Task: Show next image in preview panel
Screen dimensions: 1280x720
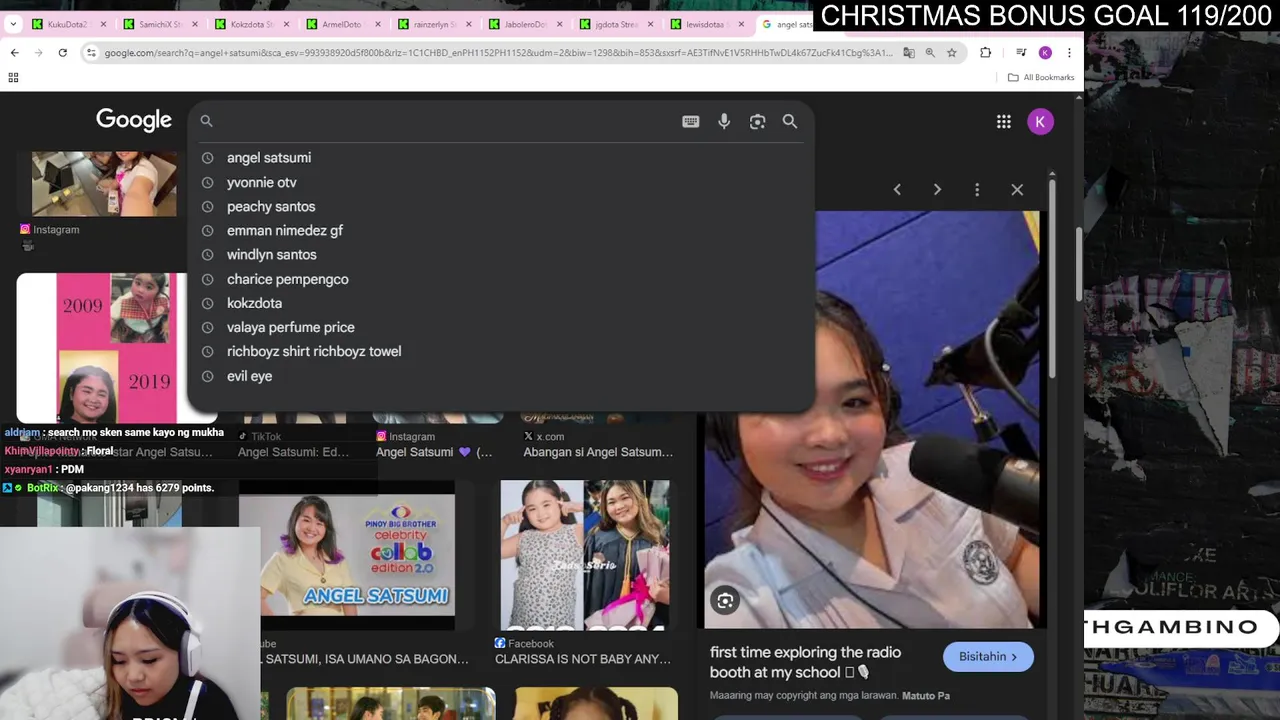Action: point(937,189)
